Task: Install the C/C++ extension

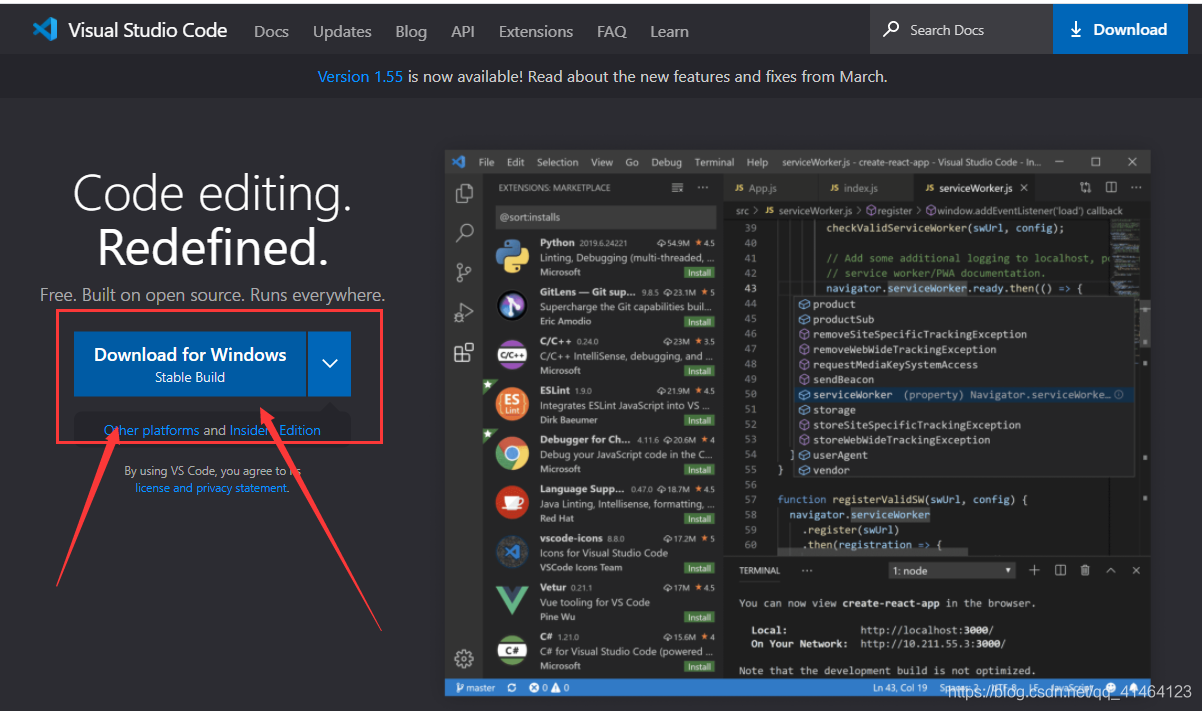Action: [x=699, y=370]
